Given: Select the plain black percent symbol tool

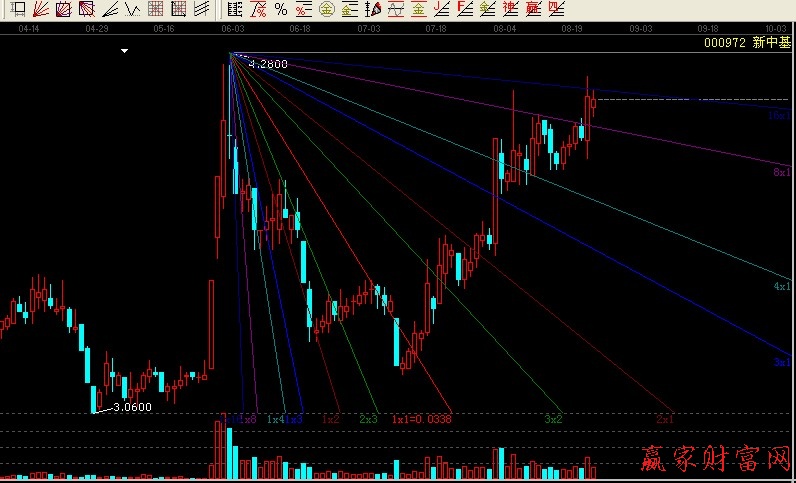Looking at the screenshot, I should pyautogui.click(x=281, y=10).
